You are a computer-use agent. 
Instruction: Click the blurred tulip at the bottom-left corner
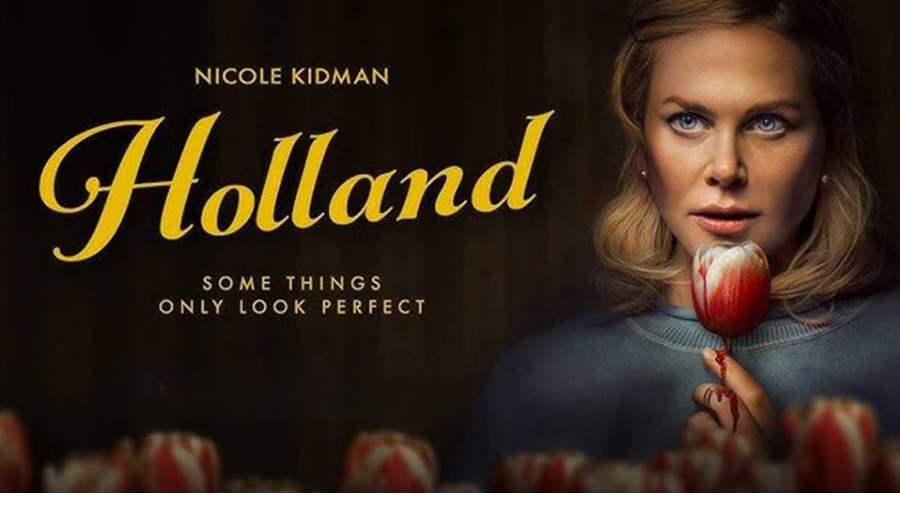[x=14, y=451]
